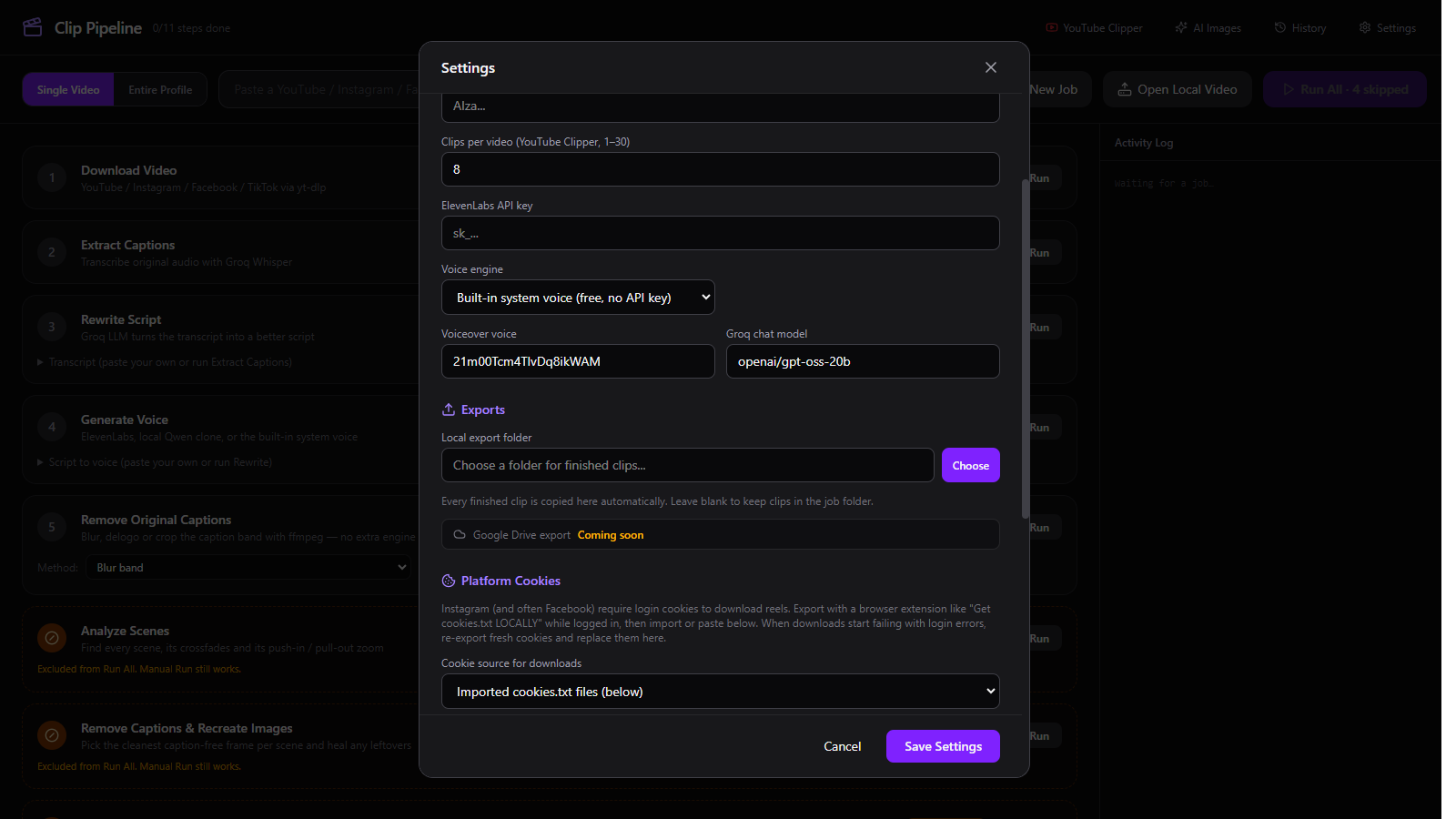
Task: Open the YouTube Clipper page
Action: pyautogui.click(x=1094, y=28)
